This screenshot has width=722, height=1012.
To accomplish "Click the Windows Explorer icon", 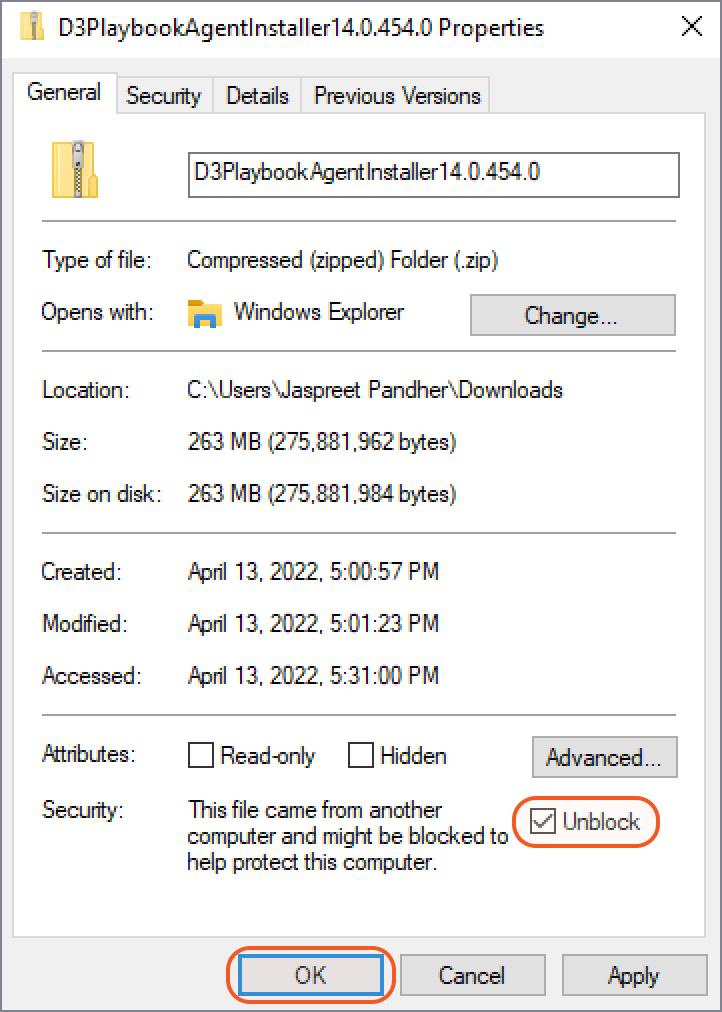I will (x=205, y=314).
